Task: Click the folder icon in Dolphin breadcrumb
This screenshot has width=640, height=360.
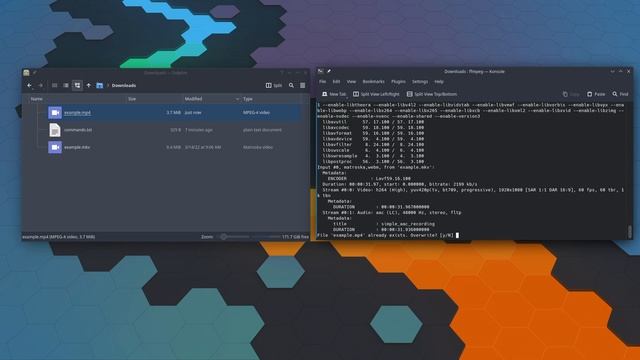Action: tap(100, 86)
